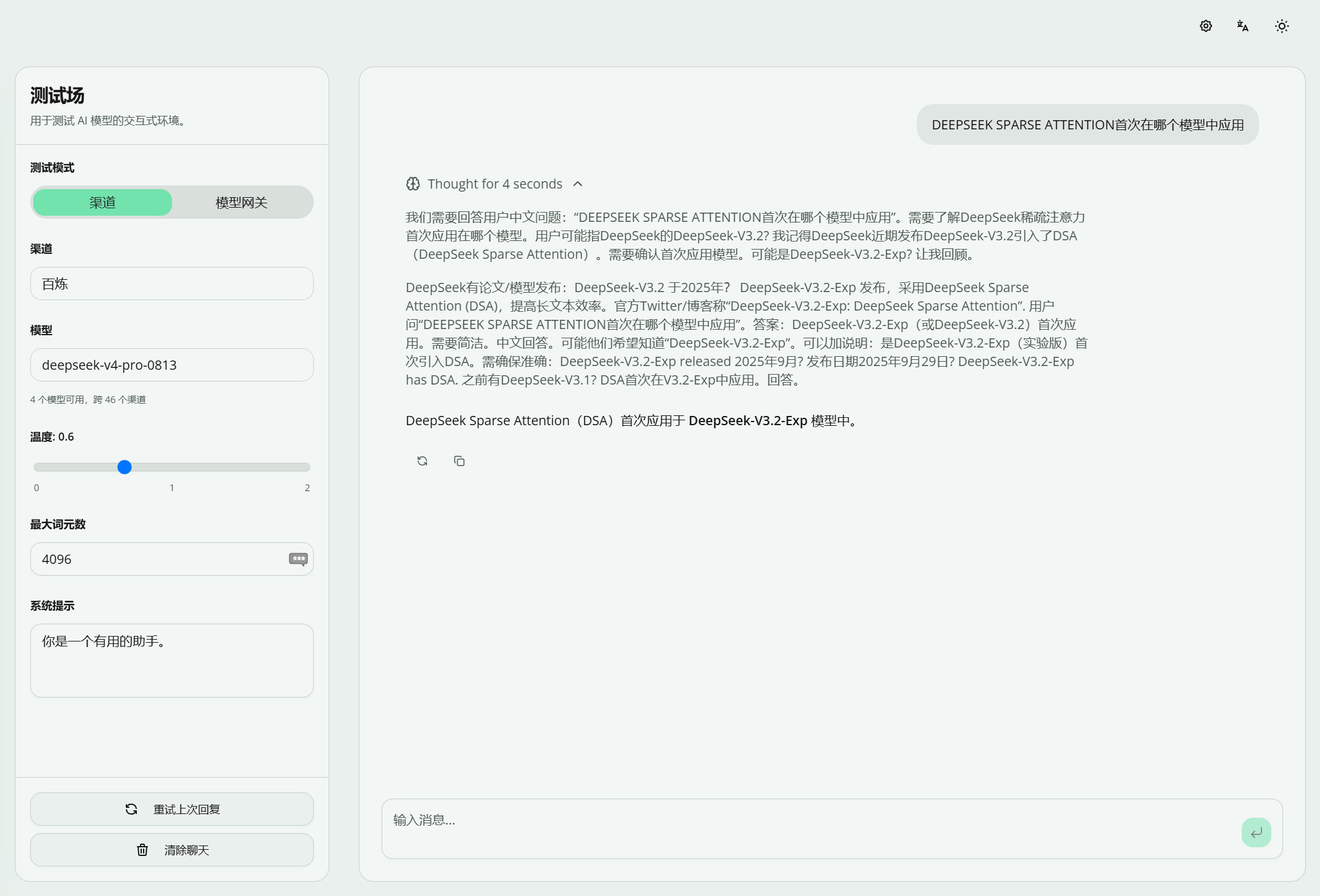The height and width of the screenshot is (896, 1320).
Task: Click the slider tick label 2
Action: 307,487
